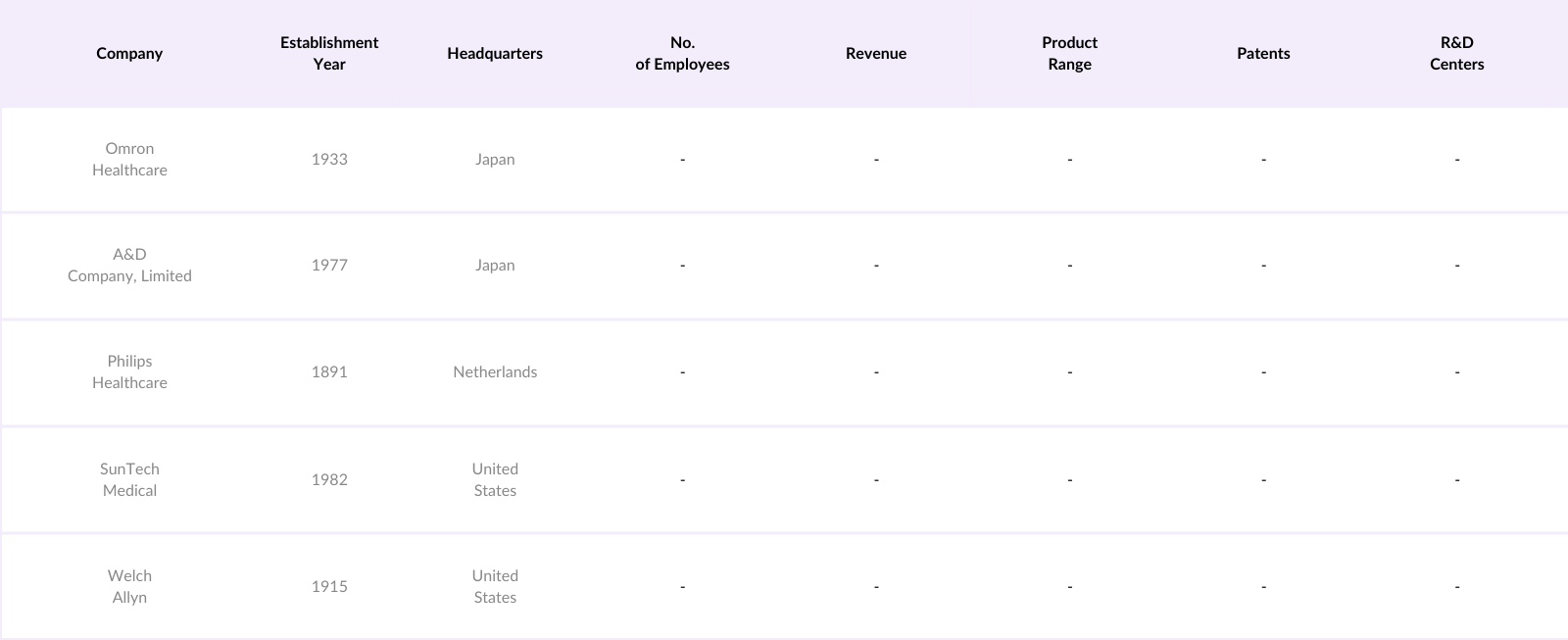Viewport: 1568px width, 640px height.
Task: Click the 1933 establishment year cell
Action: 329,160
